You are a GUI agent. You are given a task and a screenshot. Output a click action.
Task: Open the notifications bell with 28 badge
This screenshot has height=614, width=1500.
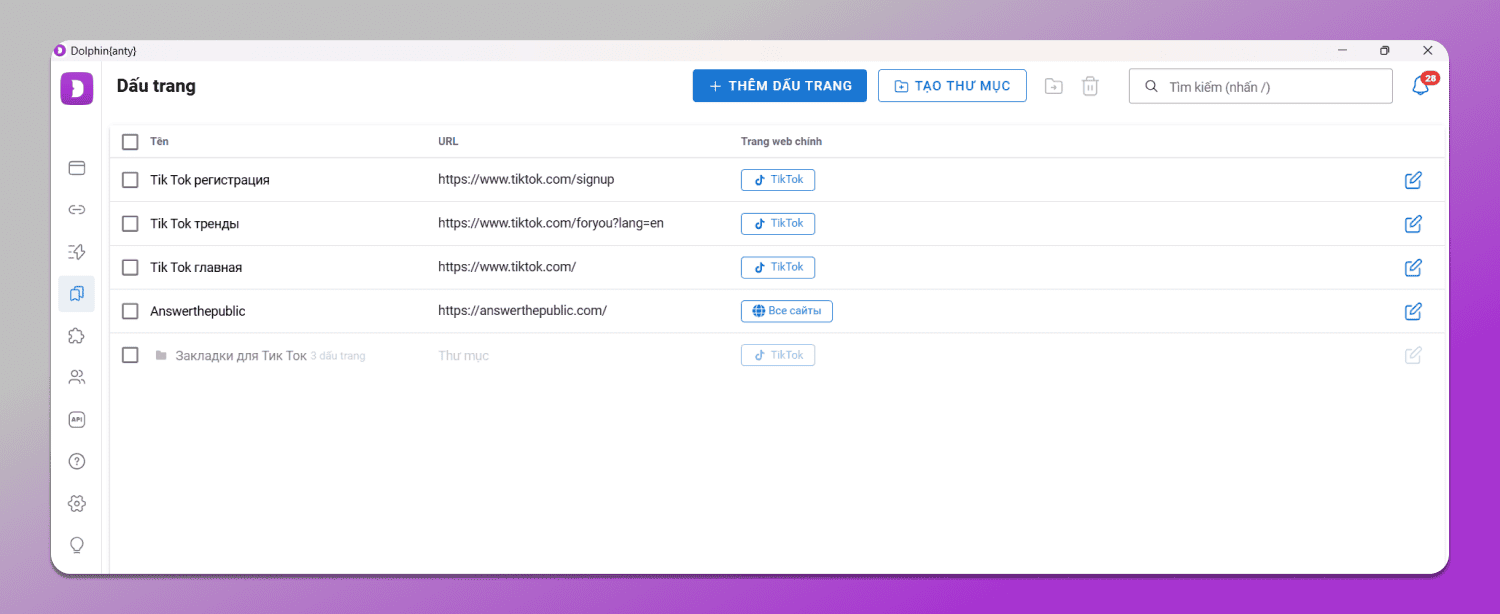1422,86
